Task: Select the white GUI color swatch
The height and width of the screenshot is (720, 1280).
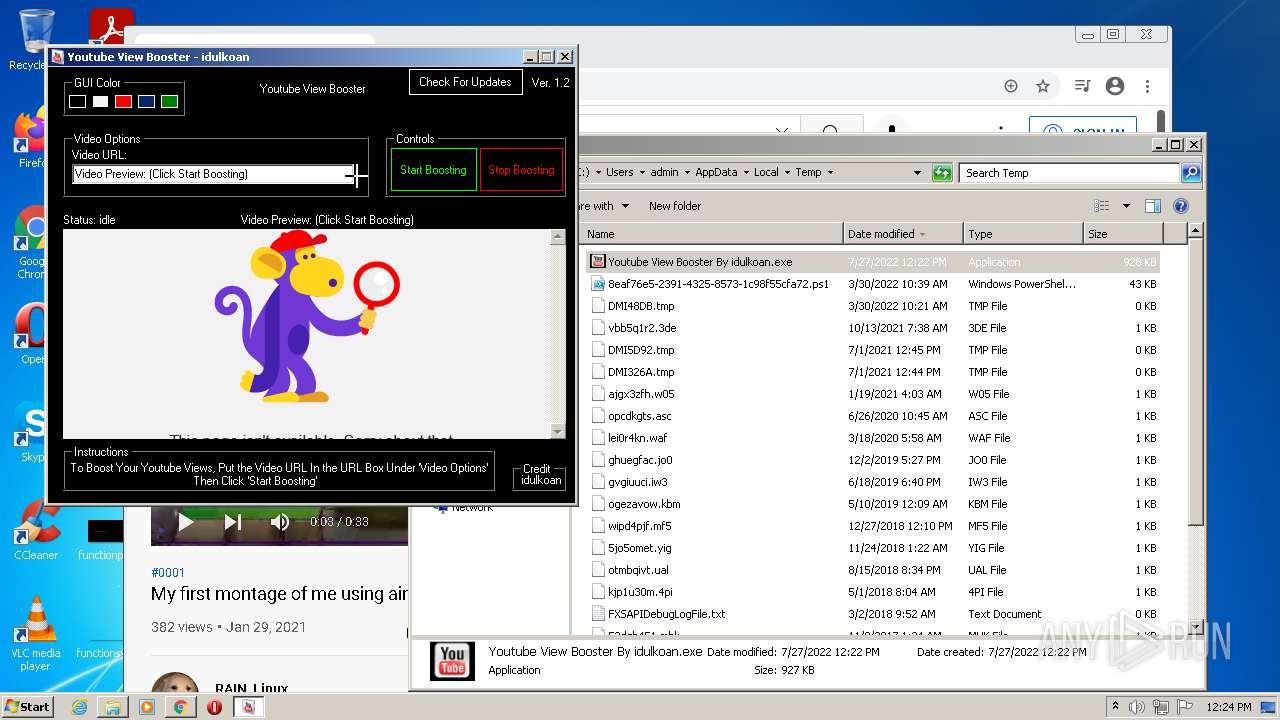Action: [100, 102]
